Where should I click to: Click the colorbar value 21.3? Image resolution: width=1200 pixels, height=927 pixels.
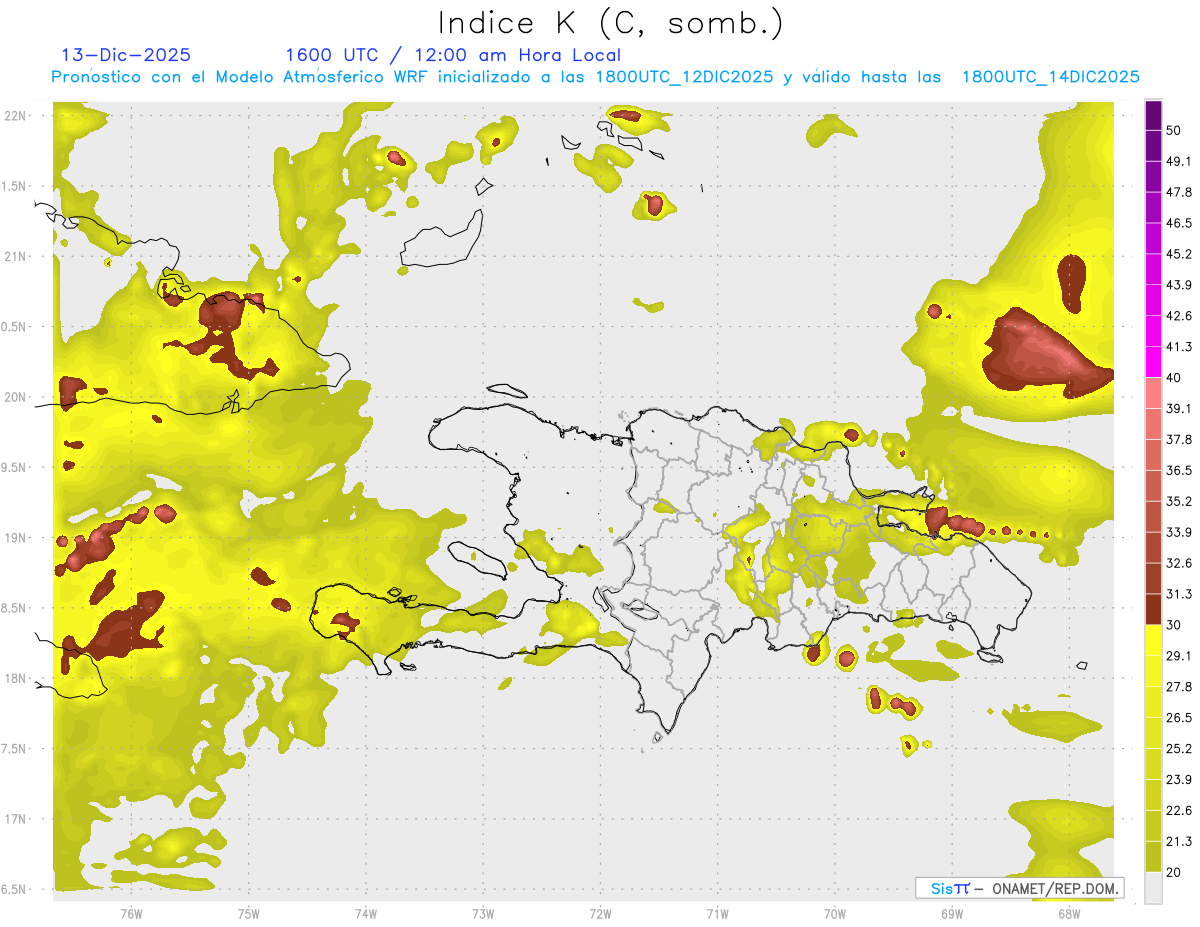(x=1179, y=842)
